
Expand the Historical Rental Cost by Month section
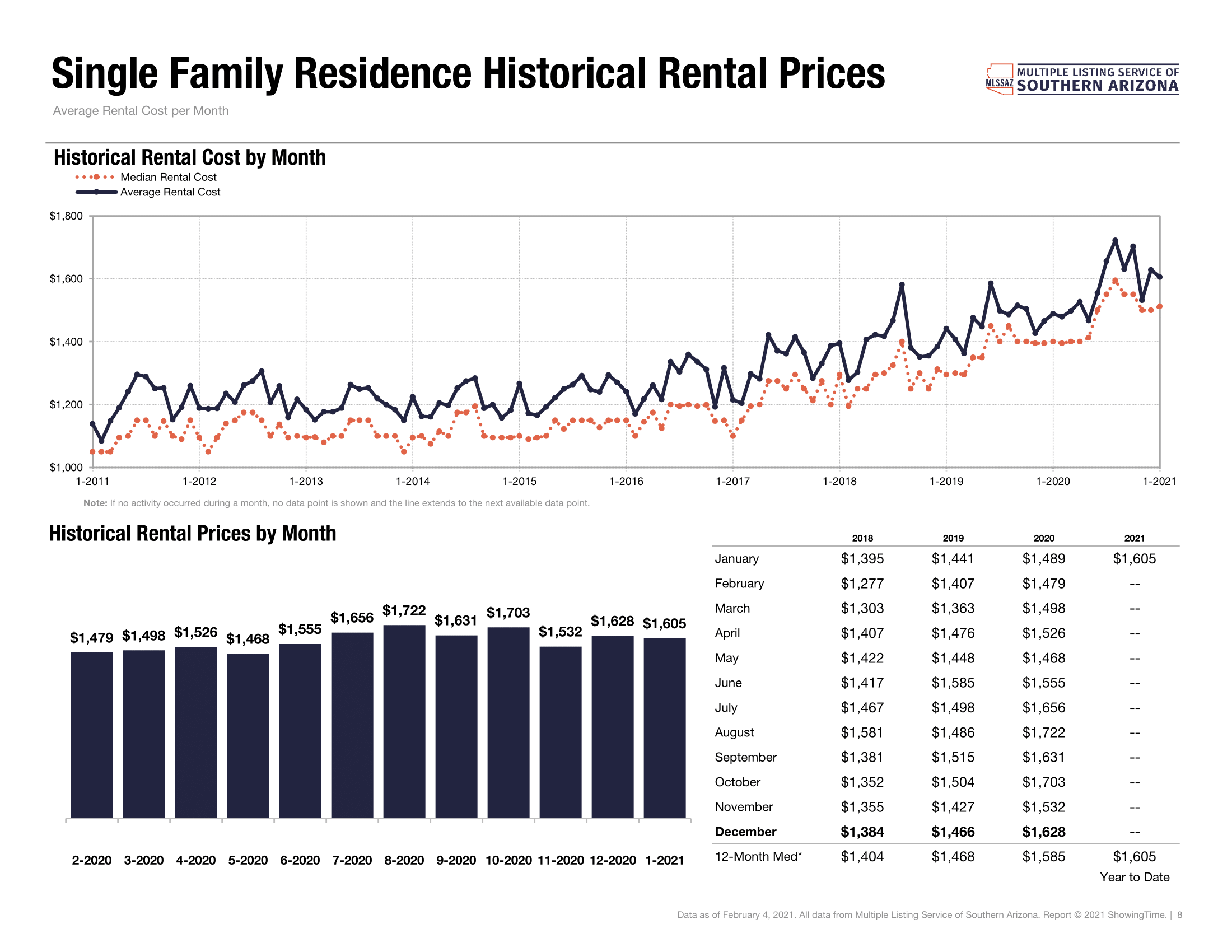pyautogui.click(x=190, y=157)
